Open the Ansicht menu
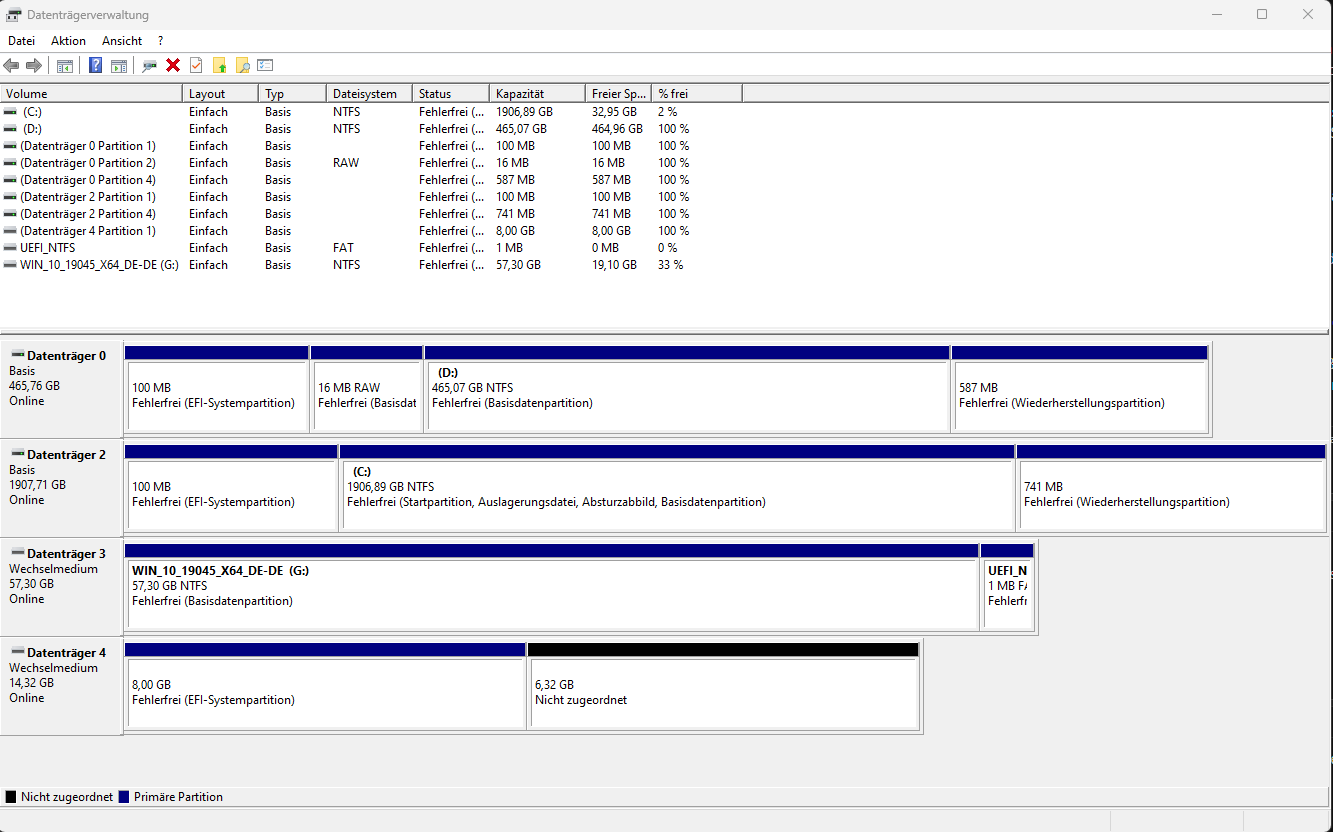This screenshot has width=1333, height=832. 122,41
